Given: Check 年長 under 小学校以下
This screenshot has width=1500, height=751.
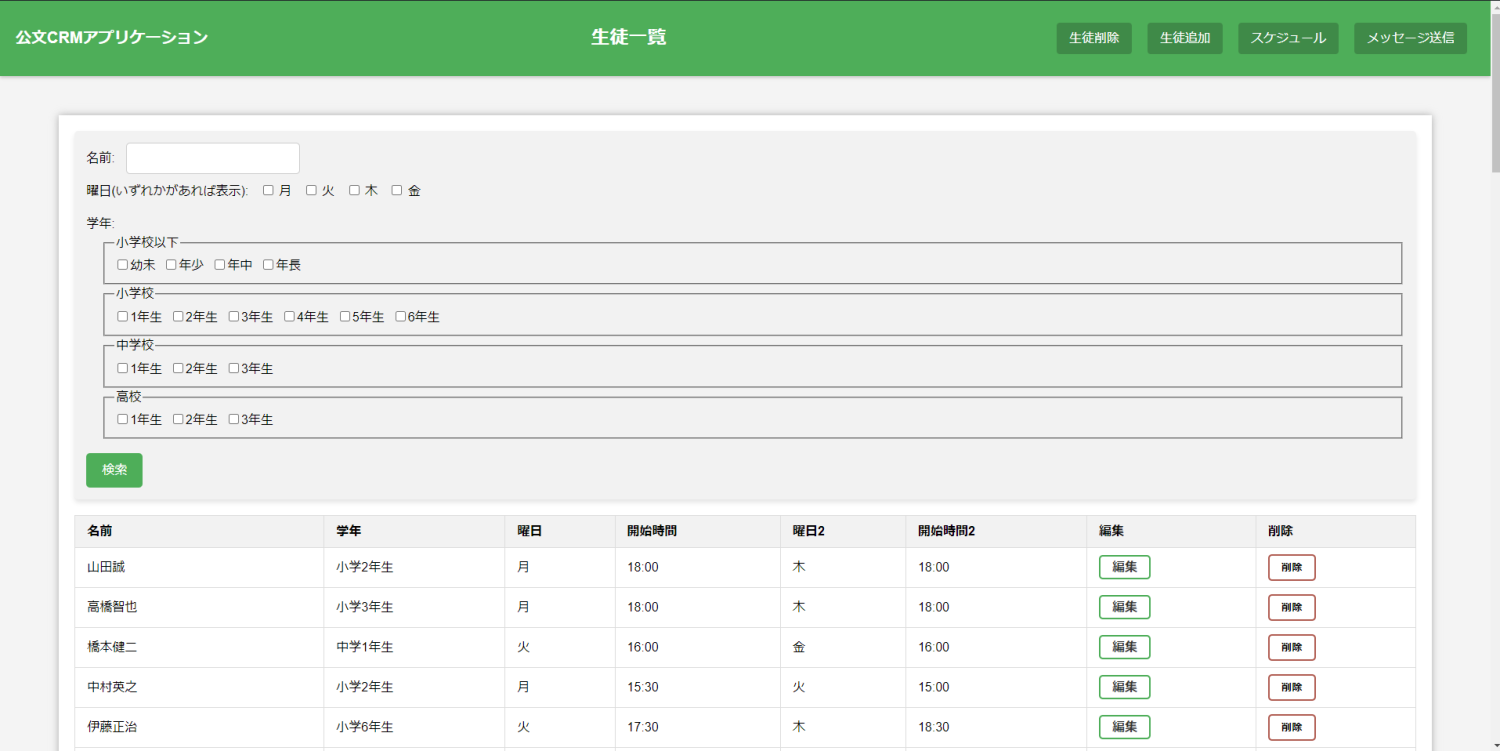Looking at the screenshot, I should coord(268,265).
